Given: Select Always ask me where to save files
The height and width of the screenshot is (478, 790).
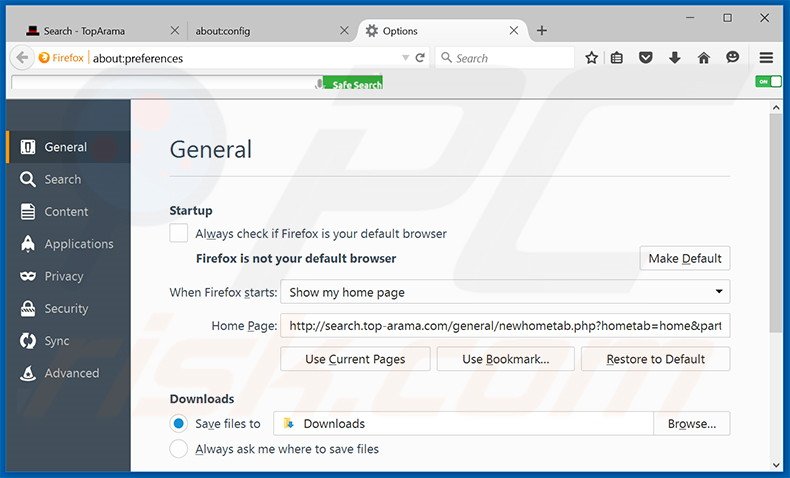Looking at the screenshot, I should pos(178,448).
